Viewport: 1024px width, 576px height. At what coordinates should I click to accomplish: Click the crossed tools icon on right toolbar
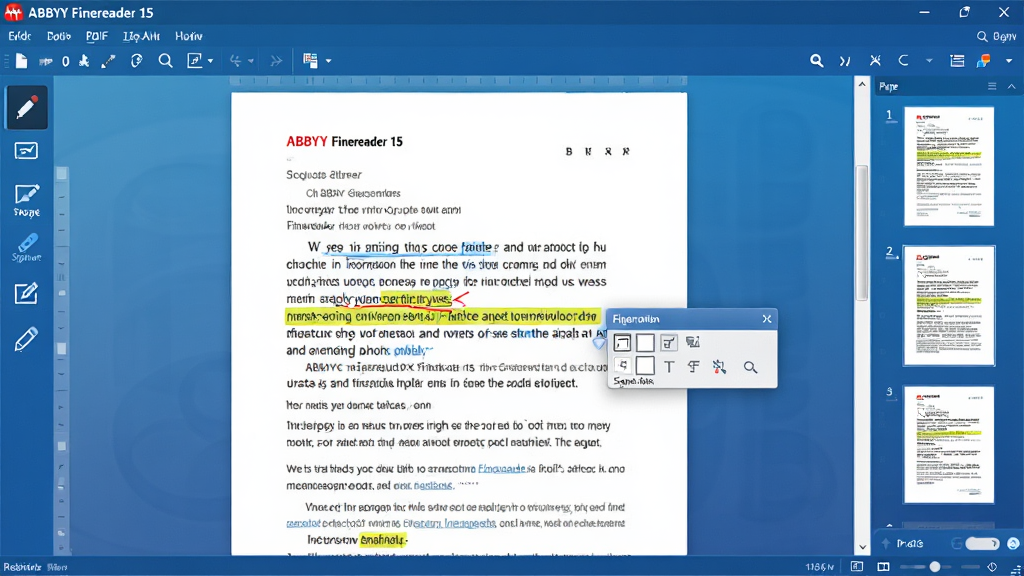[875, 61]
